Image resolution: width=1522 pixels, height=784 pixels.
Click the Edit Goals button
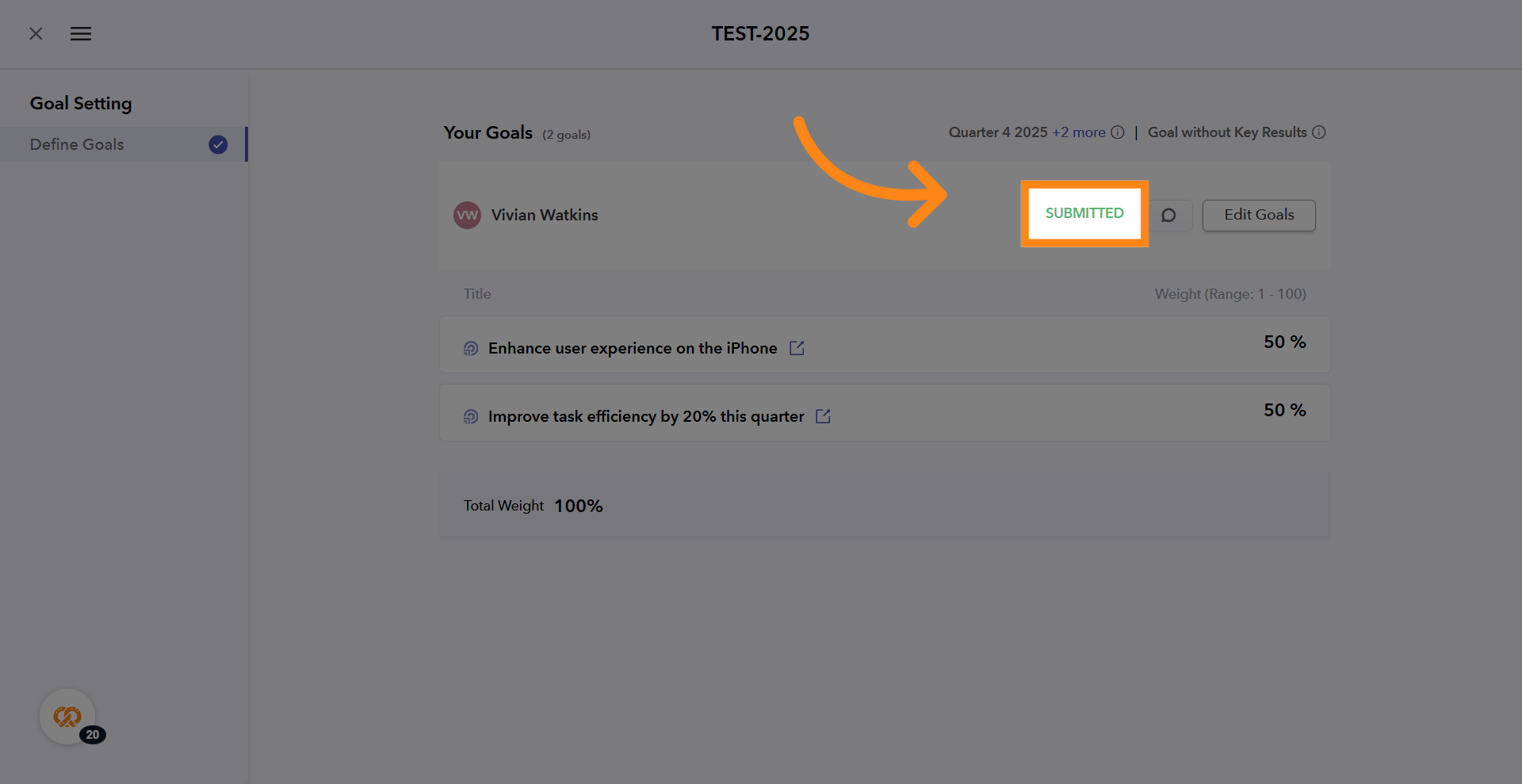[1258, 215]
